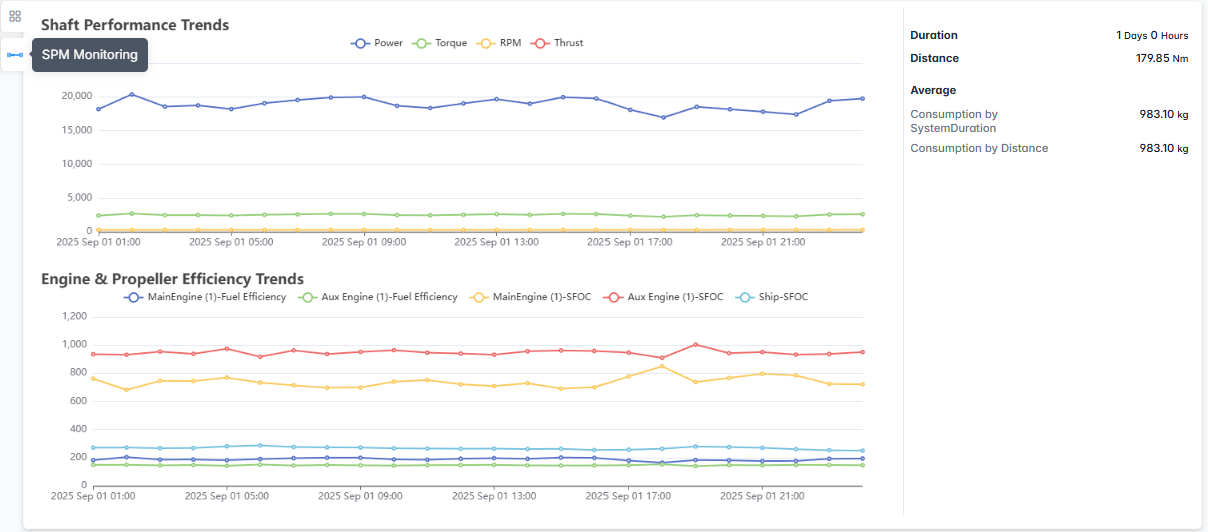The image size is (1208, 532).
Task: Click the Engine & Propeller Efficiency Trends title
Action: (172, 279)
